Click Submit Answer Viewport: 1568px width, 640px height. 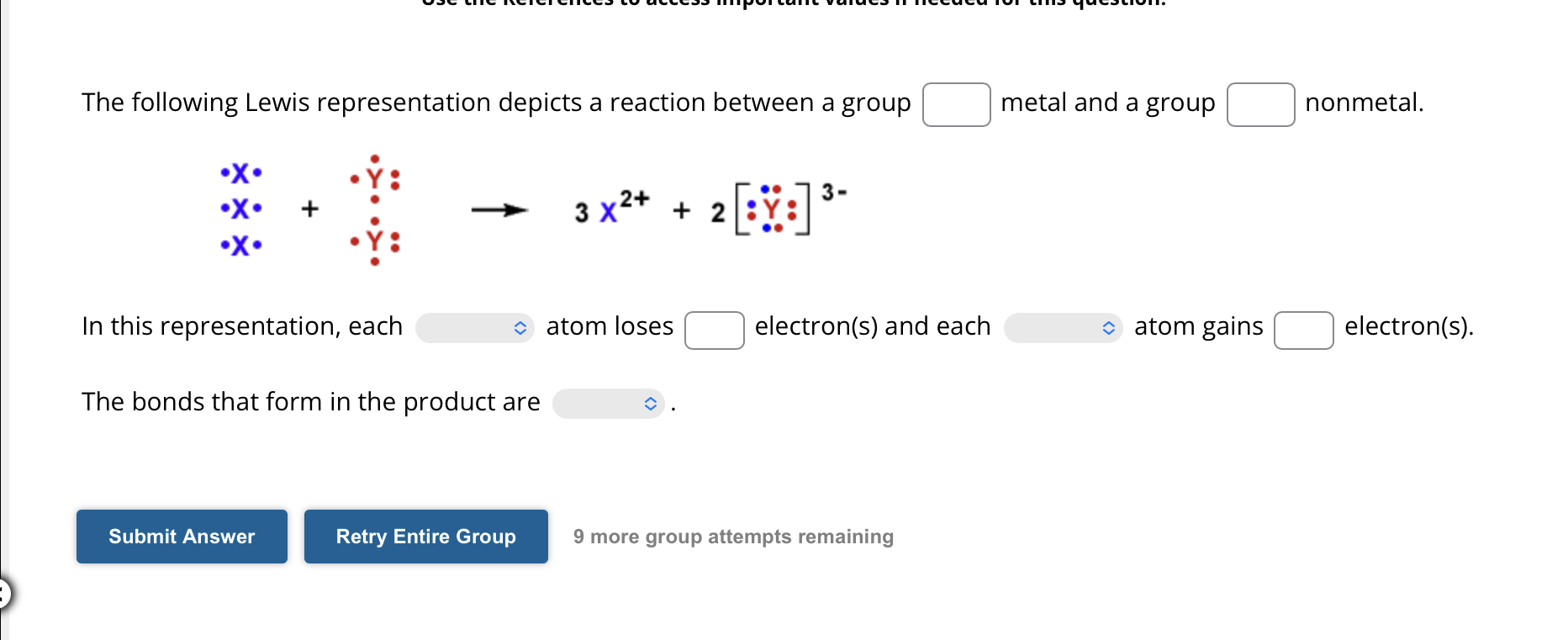(181, 536)
